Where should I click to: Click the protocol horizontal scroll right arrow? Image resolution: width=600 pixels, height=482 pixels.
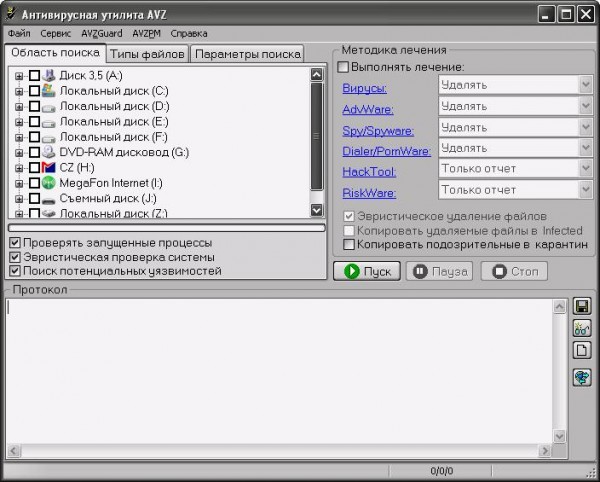(x=544, y=451)
